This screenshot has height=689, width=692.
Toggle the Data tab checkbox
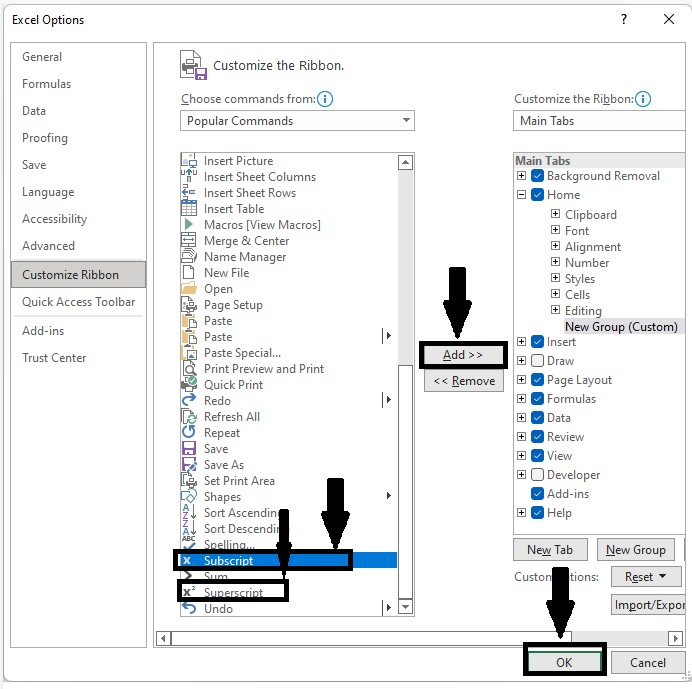point(537,418)
